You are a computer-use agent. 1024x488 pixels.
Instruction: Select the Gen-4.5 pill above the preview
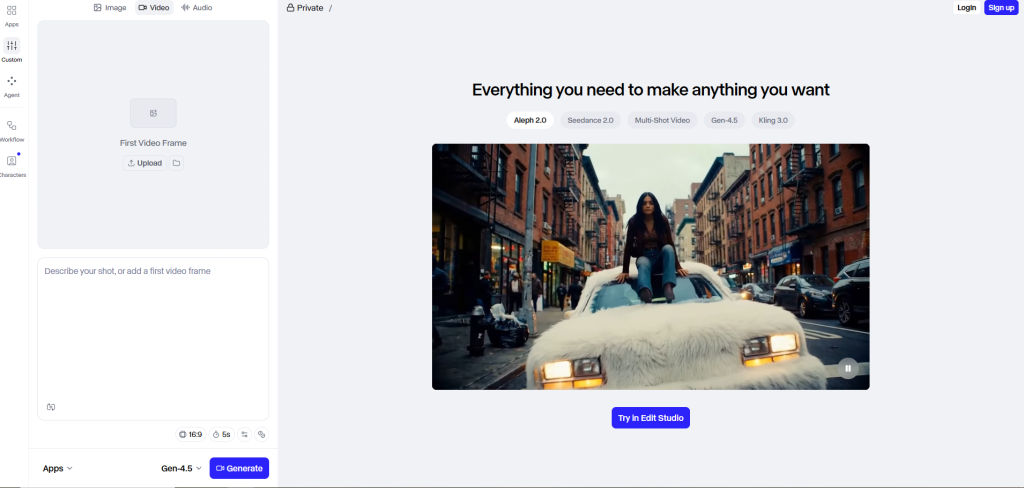pos(724,120)
